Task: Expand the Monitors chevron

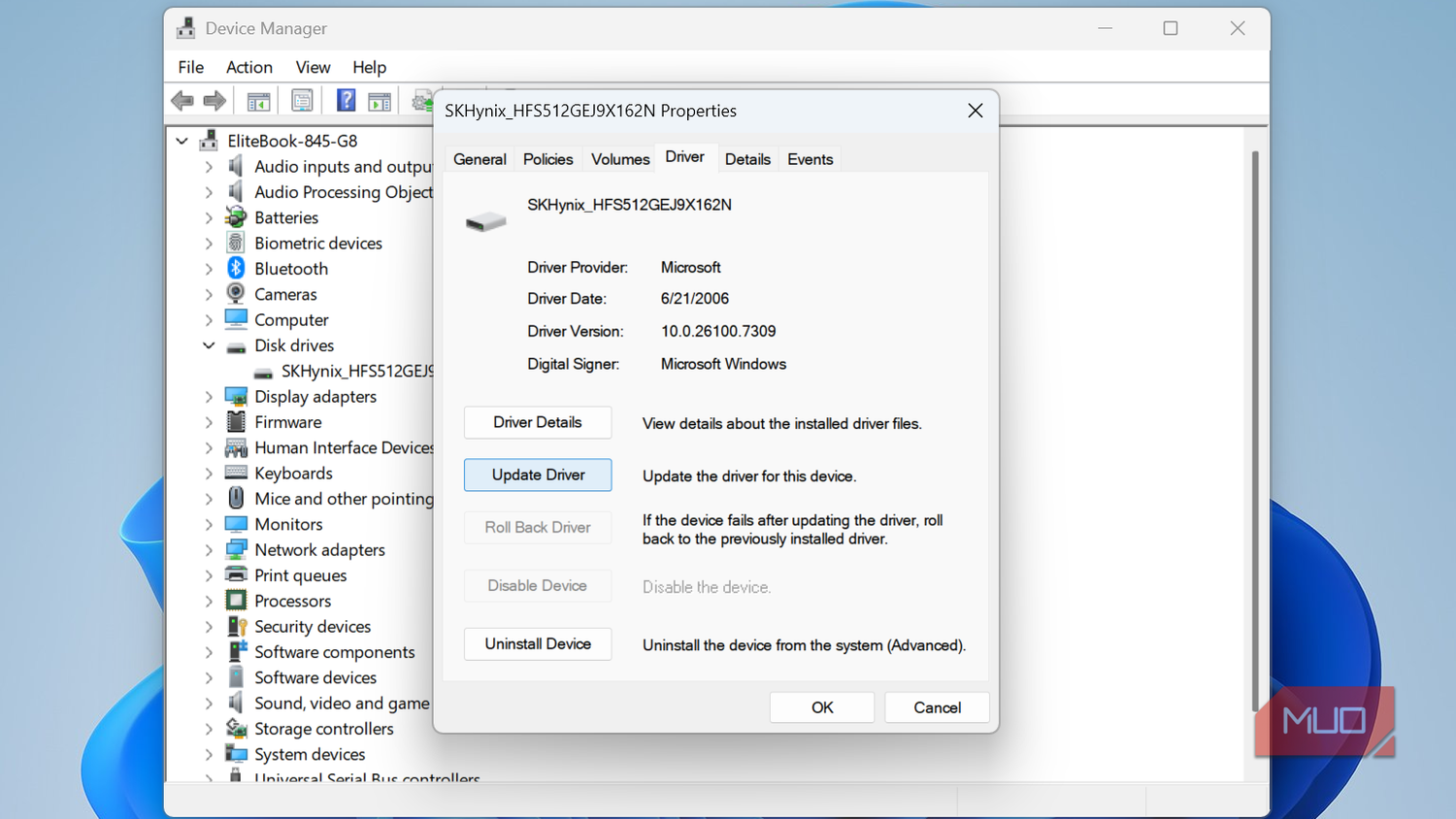Action: pyautogui.click(x=209, y=524)
